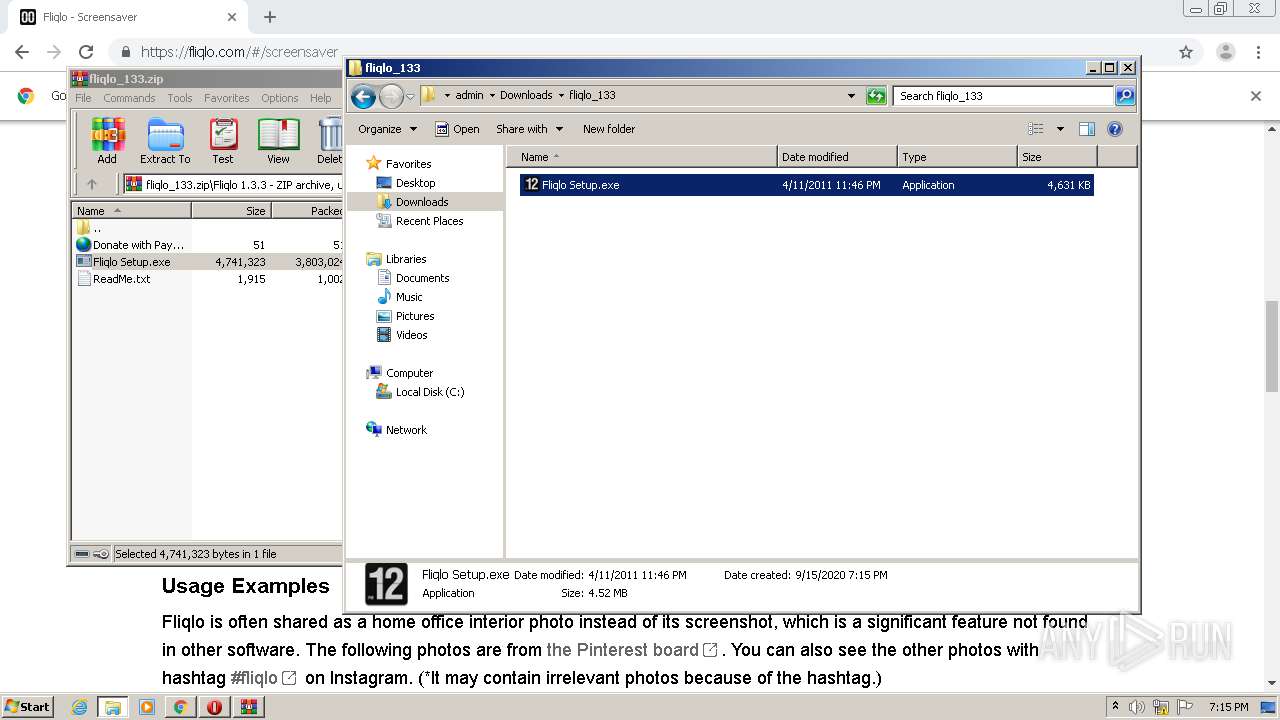Expand the Organize dropdown
This screenshot has height=720, width=1280.
[x=387, y=129]
